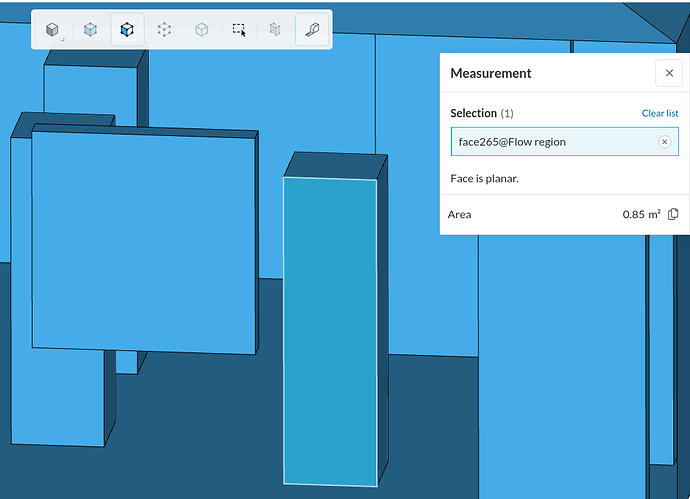The image size is (690, 499).
Task: Select the highlighted tall pillar front face
Action: [330, 331]
